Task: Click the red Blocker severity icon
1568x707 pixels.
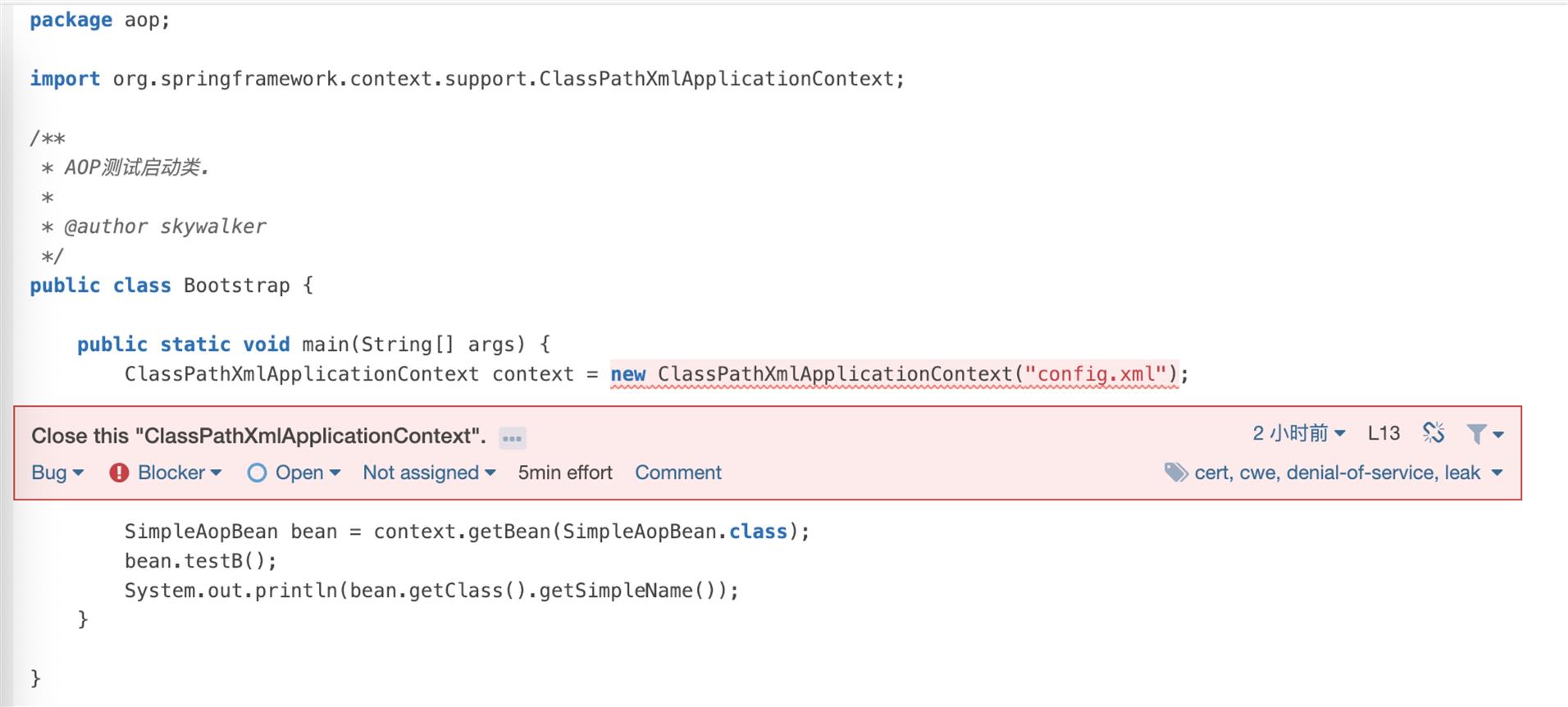Action: click(x=119, y=472)
